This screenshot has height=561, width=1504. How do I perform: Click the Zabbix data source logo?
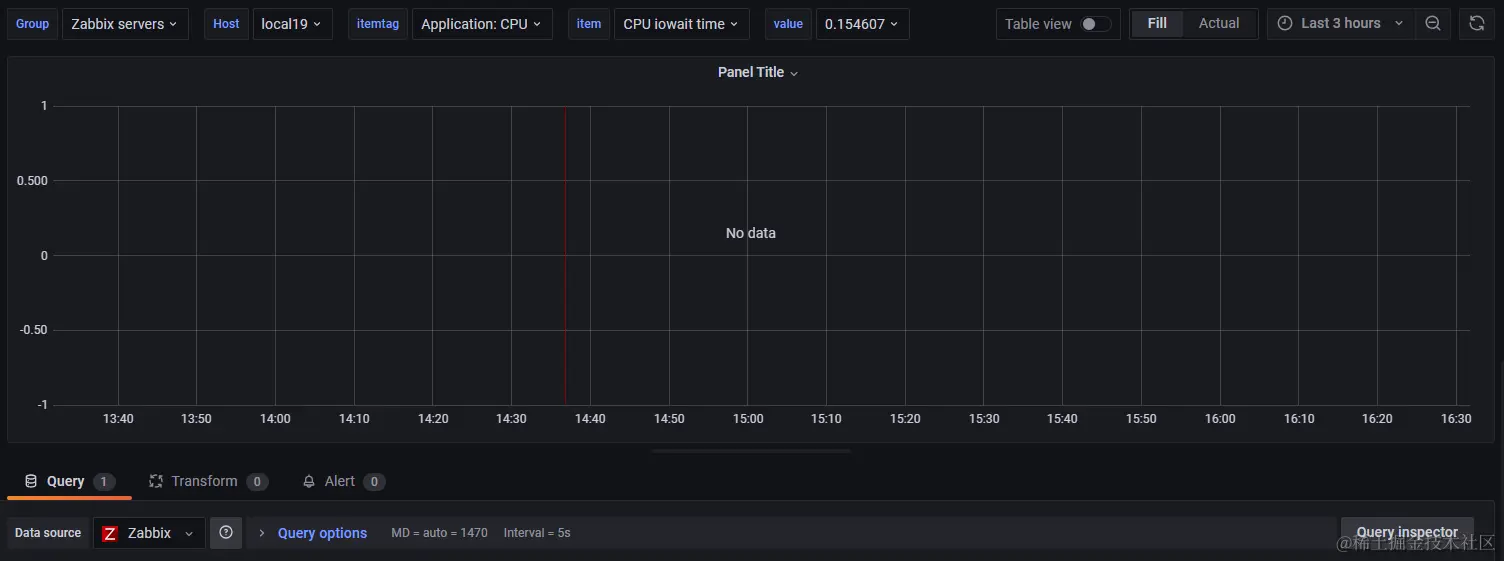(x=110, y=534)
